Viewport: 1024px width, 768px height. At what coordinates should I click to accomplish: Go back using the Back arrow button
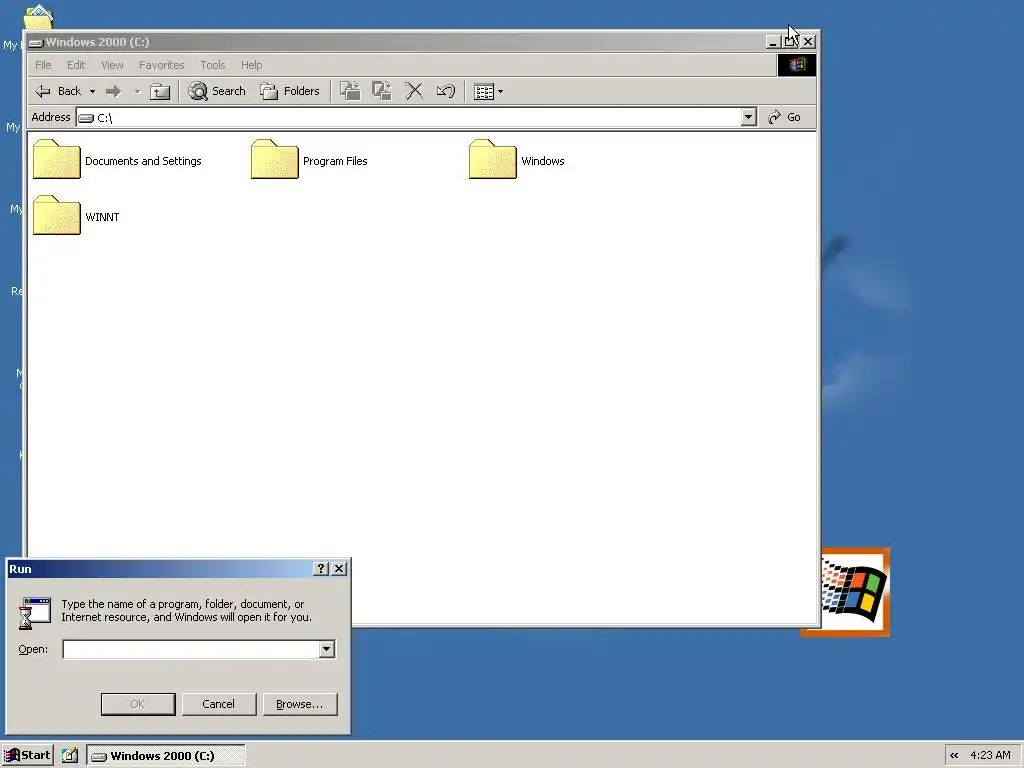(58, 91)
